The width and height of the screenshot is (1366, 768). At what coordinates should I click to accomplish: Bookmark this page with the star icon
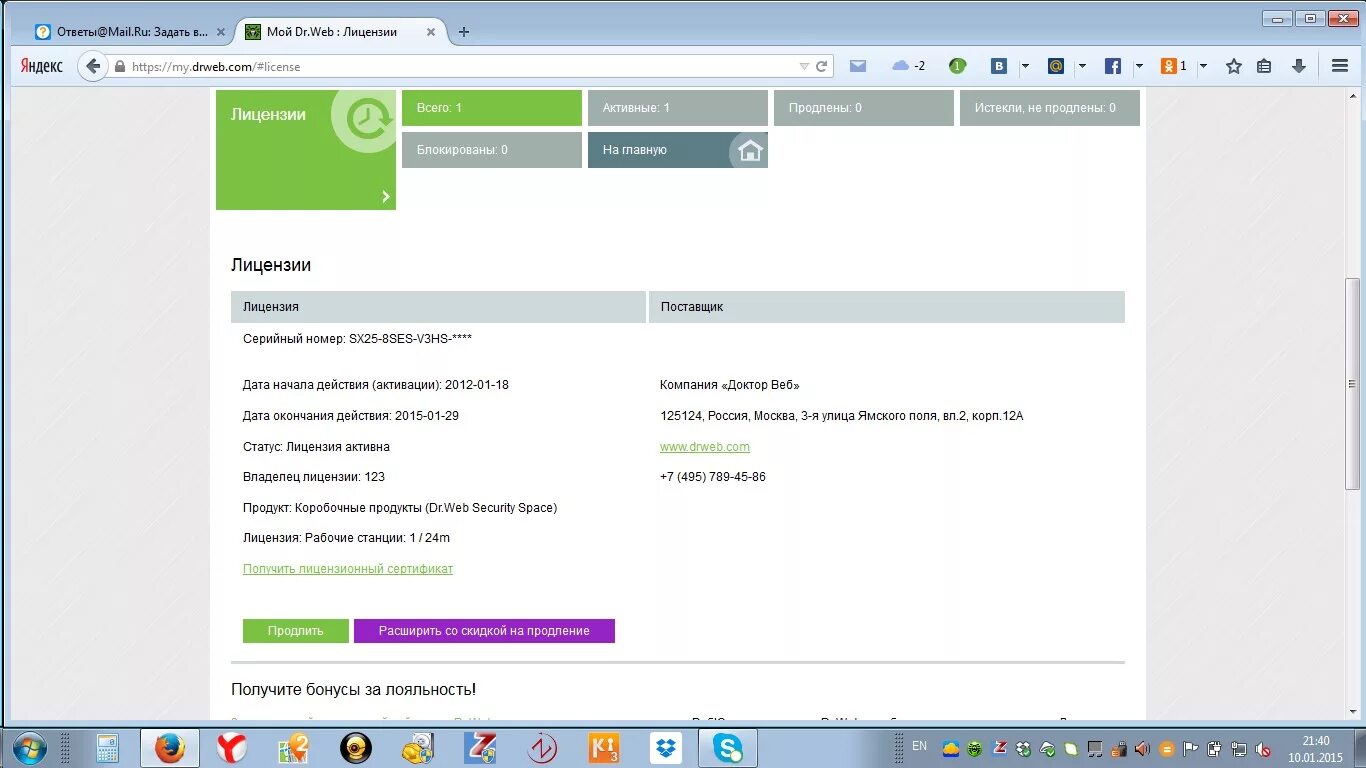point(1234,66)
